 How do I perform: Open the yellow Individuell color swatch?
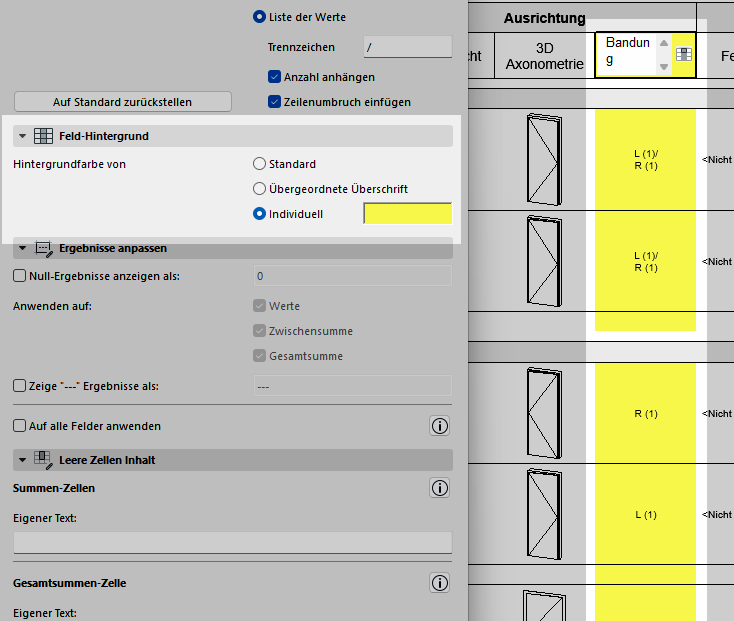pos(407,213)
